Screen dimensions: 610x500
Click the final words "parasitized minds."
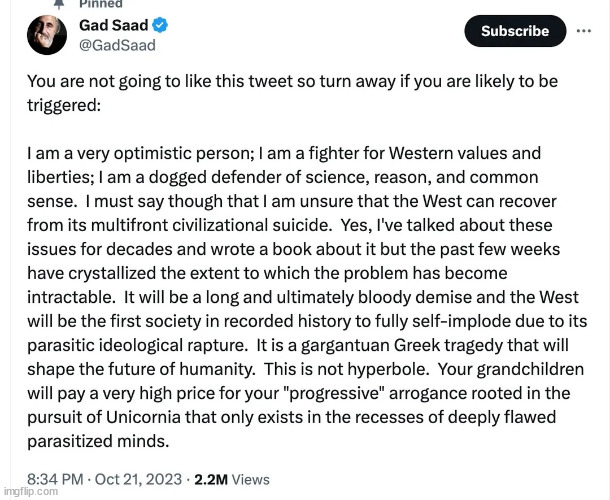(x=98, y=441)
